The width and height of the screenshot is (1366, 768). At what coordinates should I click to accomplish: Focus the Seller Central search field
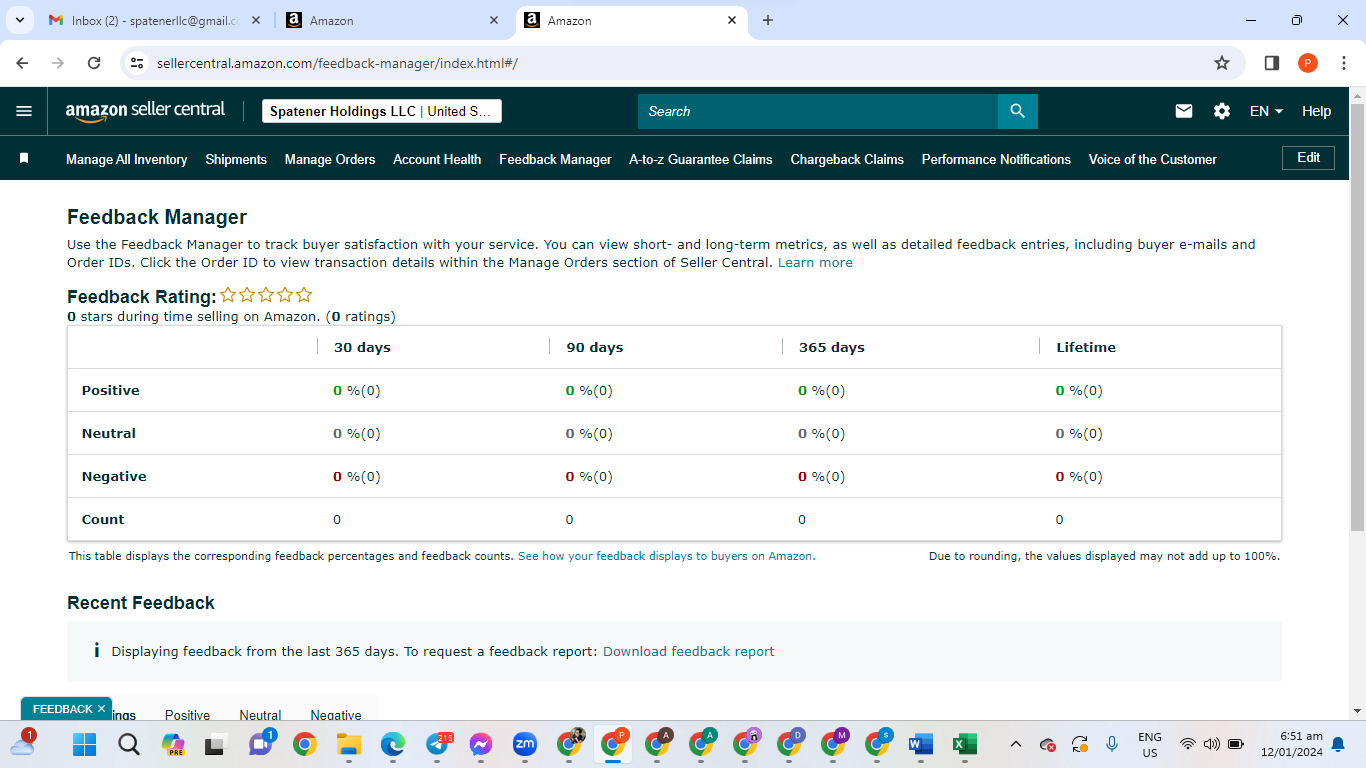click(818, 111)
